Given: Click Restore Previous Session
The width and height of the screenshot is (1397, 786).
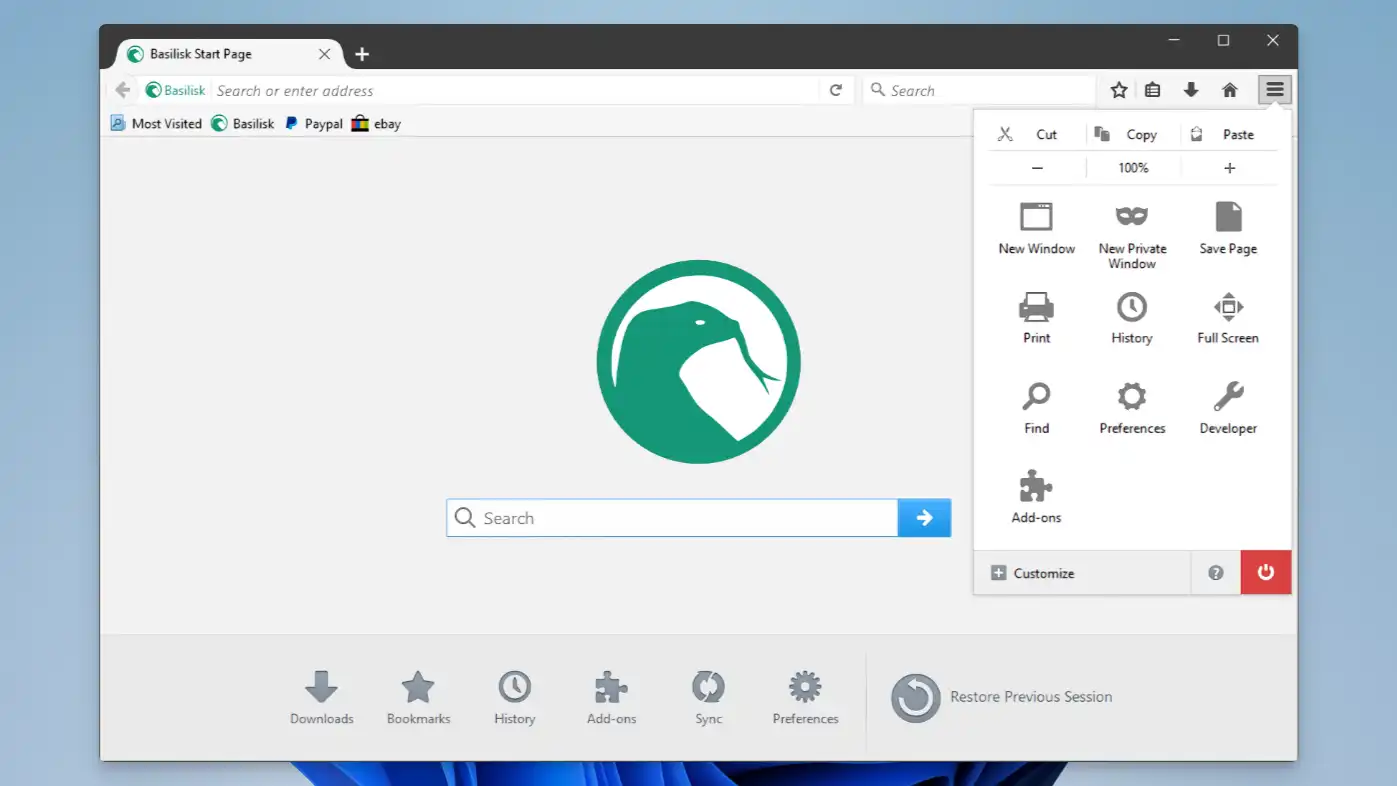Looking at the screenshot, I should tap(1000, 697).
